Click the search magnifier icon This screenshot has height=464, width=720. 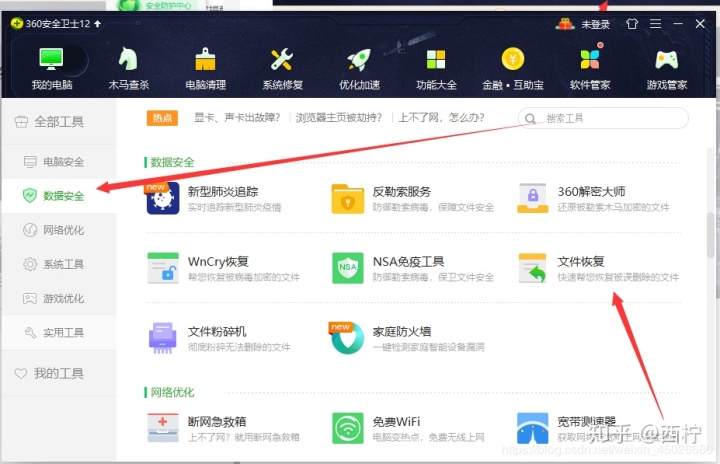[530, 119]
